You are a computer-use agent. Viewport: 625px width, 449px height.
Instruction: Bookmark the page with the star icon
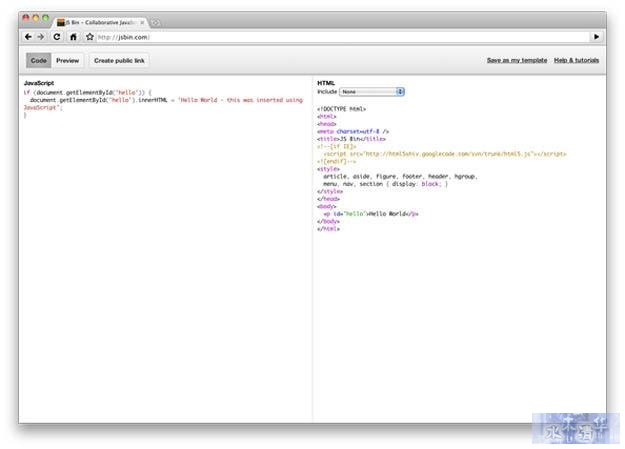pos(90,37)
